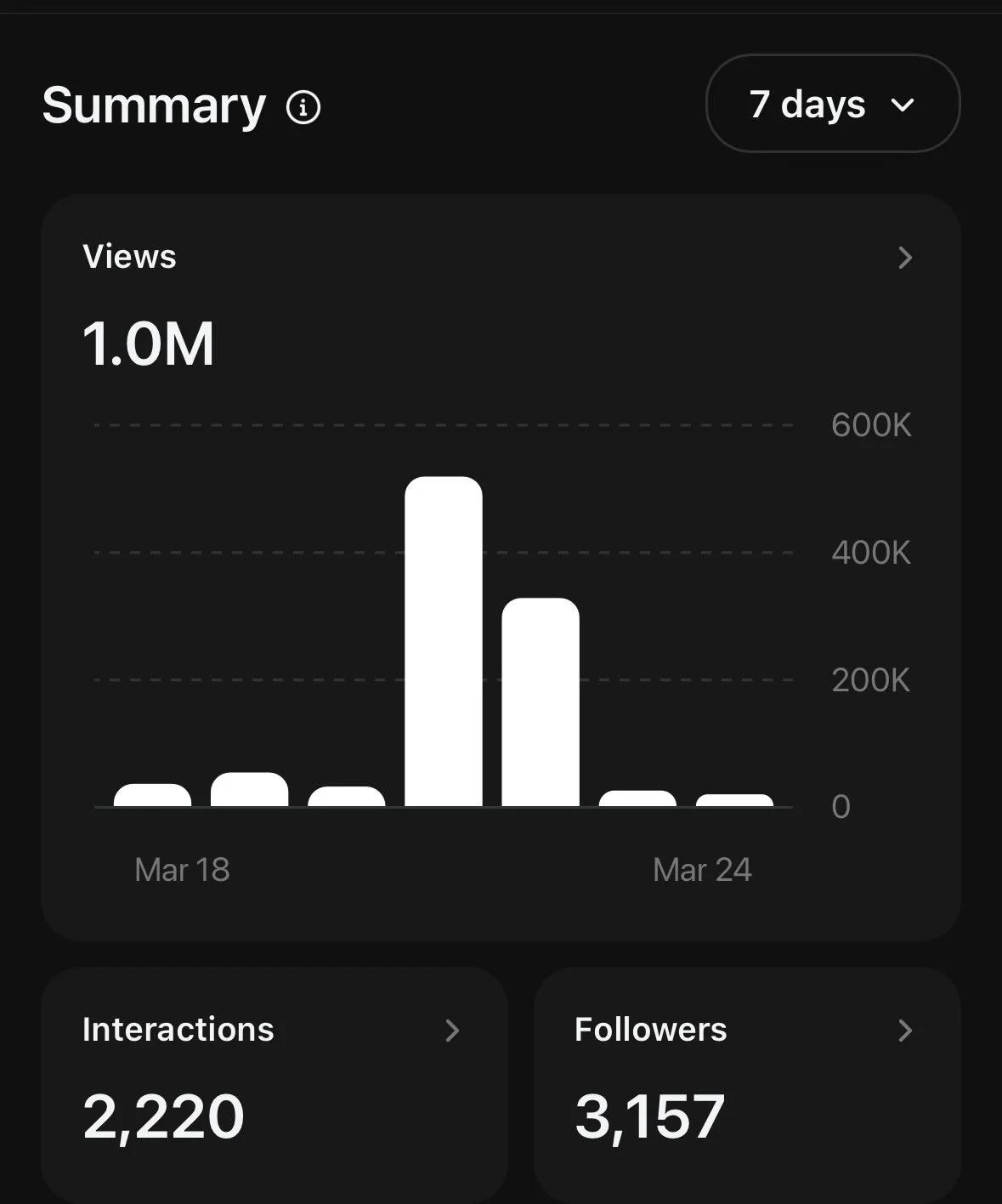Click the Interactions card label
The width and height of the screenshot is (1002, 1204).
(x=178, y=1030)
